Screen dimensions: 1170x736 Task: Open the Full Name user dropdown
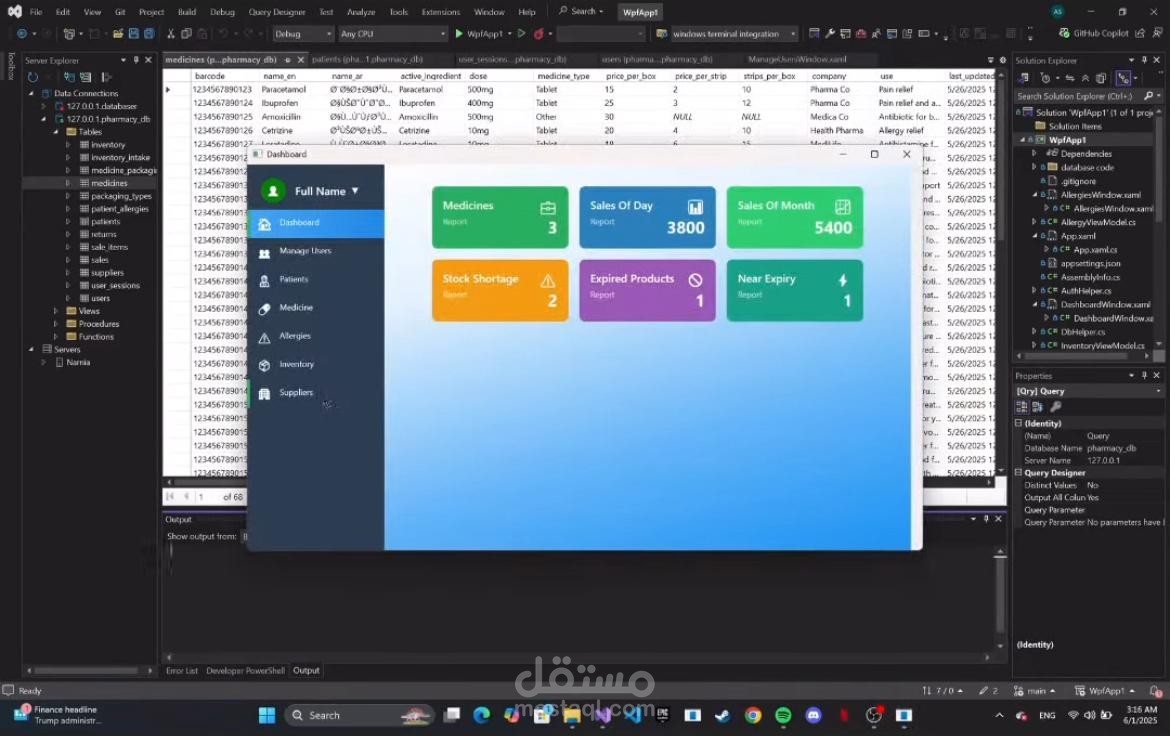tap(326, 191)
